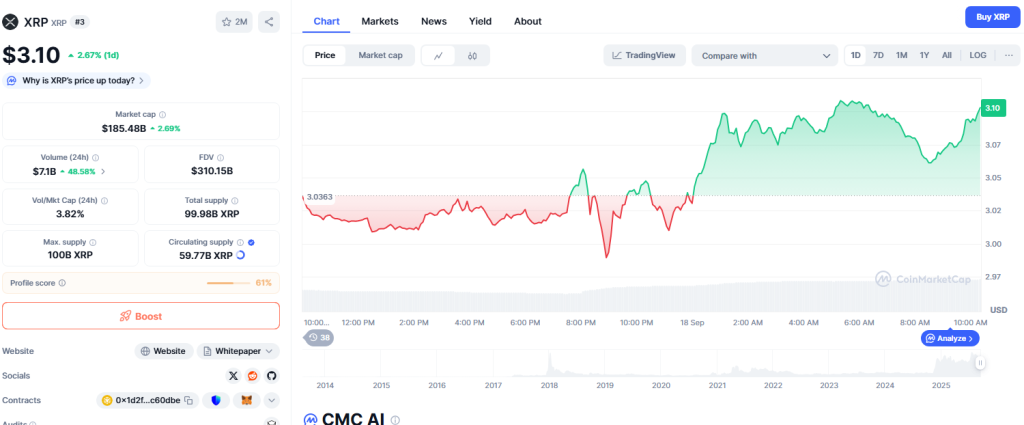The image size is (1024, 425).
Task: Click the 3.0363 opening price label
Action: click(319, 197)
